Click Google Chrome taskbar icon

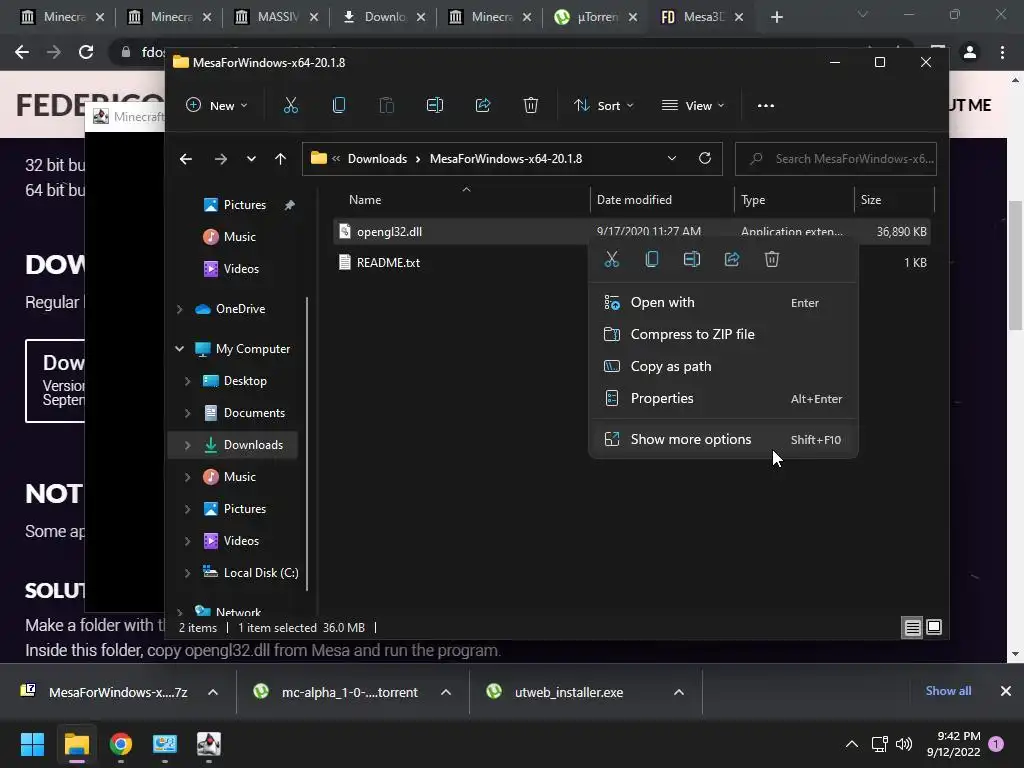tap(121, 744)
